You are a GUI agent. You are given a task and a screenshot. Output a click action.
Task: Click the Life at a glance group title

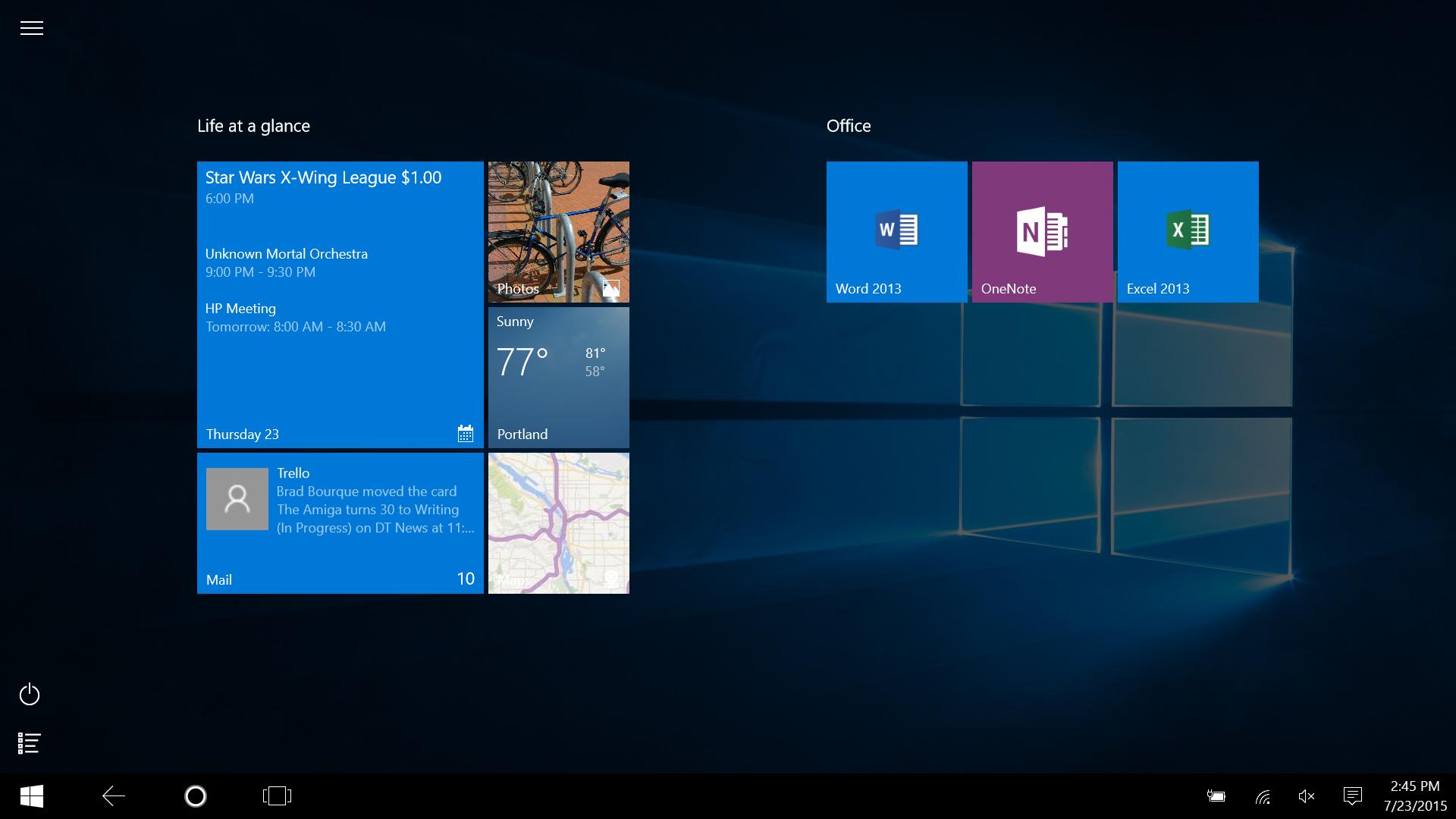point(253,126)
